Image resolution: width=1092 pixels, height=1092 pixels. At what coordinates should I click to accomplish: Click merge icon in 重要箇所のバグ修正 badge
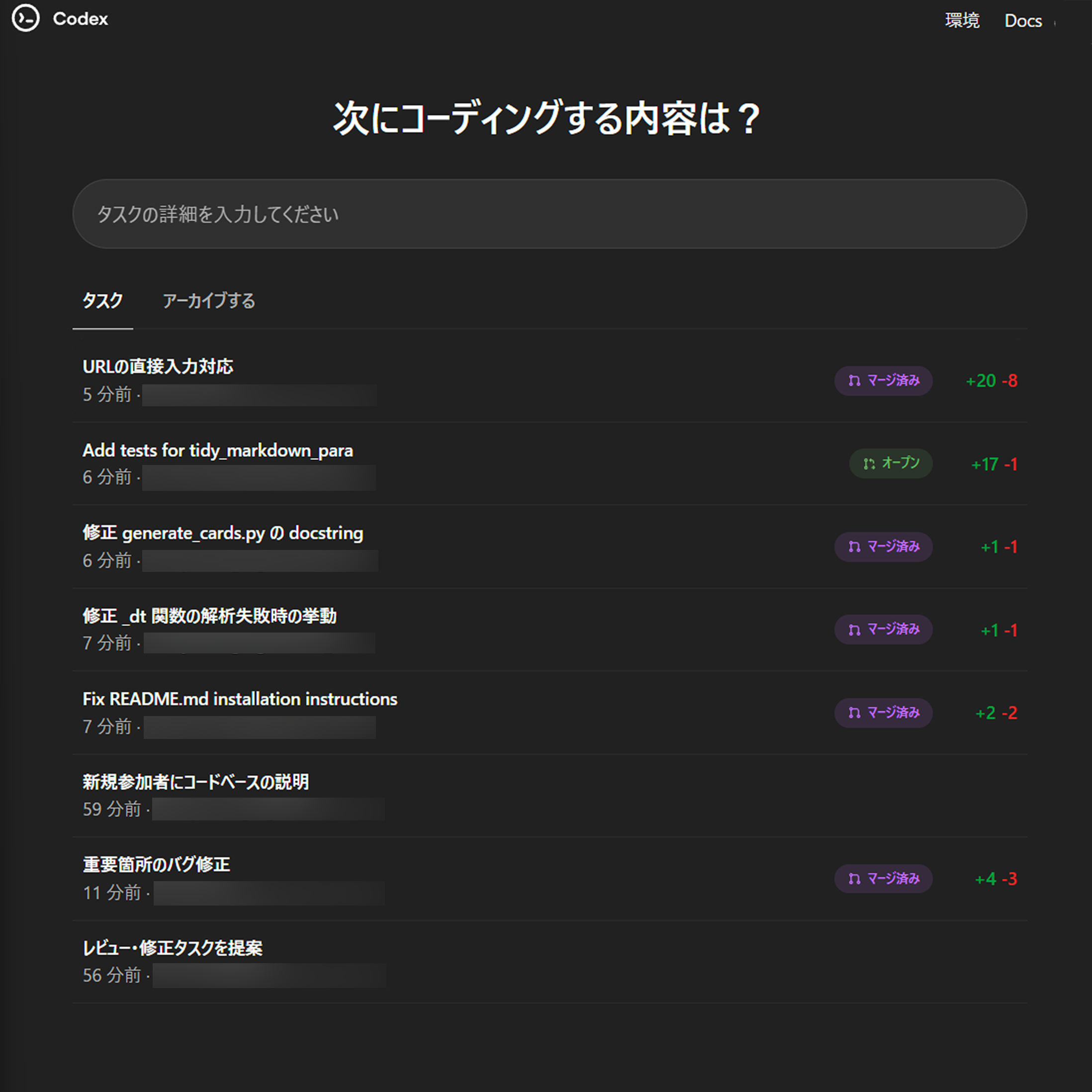(x=855, y=879)
